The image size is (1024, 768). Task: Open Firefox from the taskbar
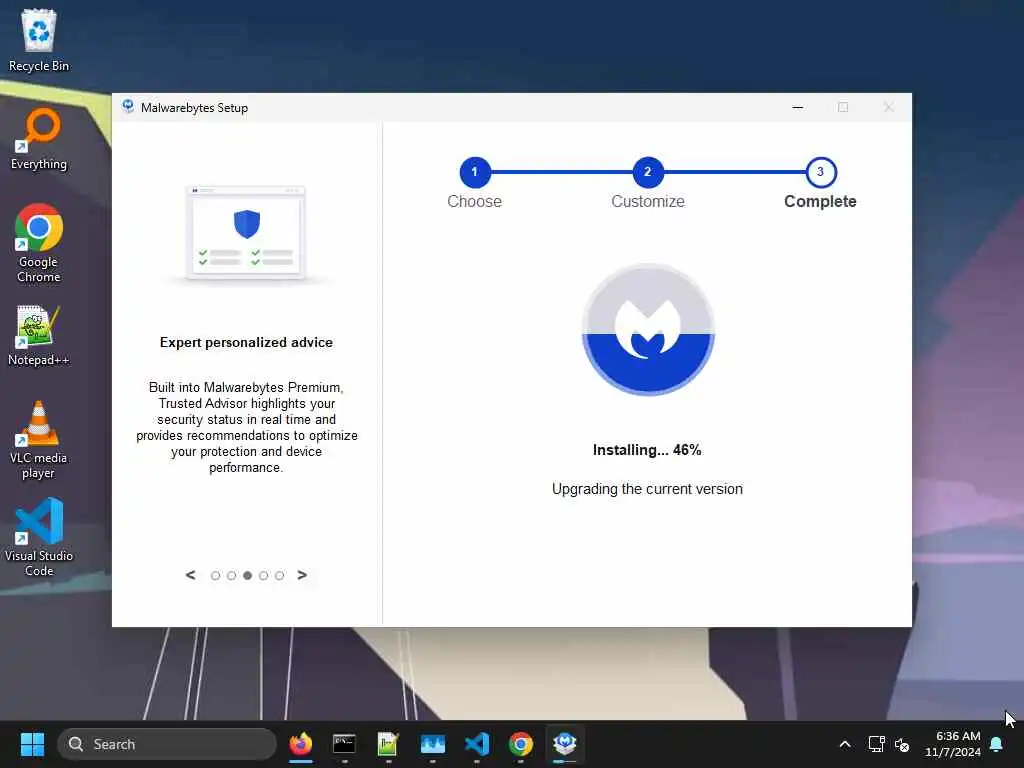[x=301, y=744]
